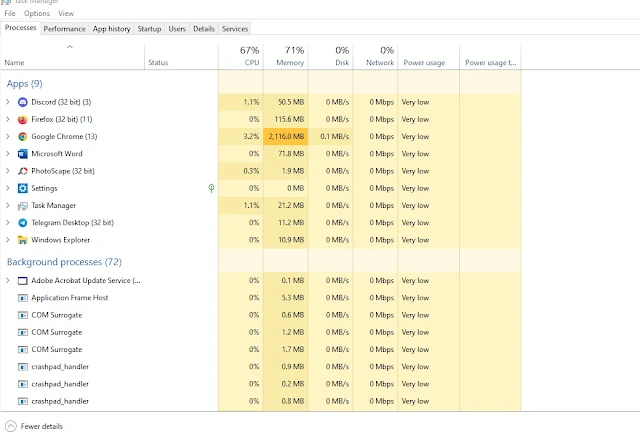Click the Microsoft Word icon
The height and width of the screenshot is (440, 640).
[22, 154]
